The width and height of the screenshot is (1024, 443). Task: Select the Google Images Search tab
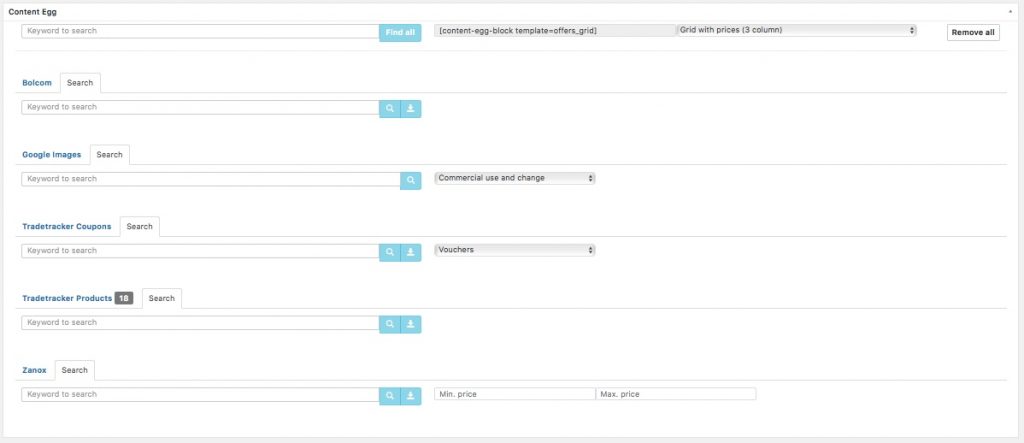[110, 155]
